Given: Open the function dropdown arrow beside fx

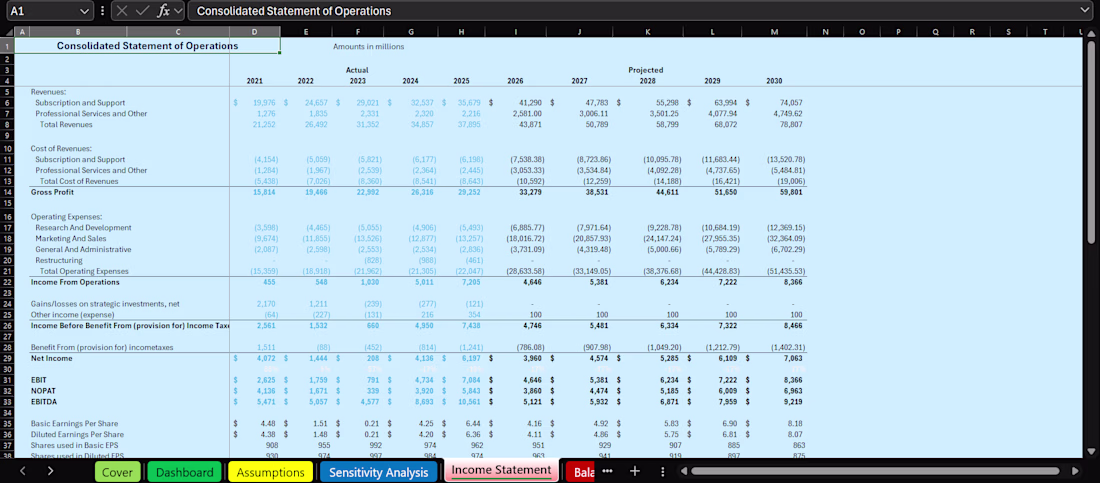Looking at the screenshot, I should pyautogui.click(x=177, y=11).
